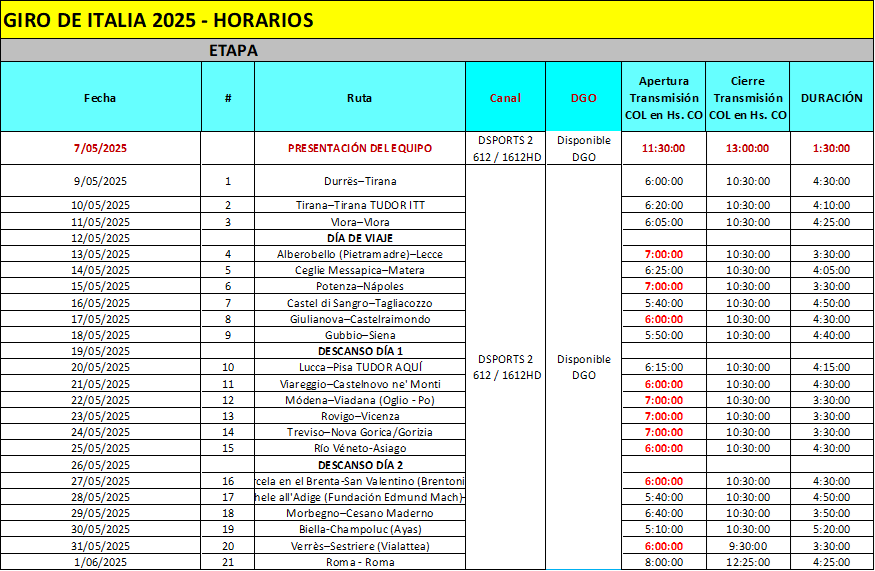The image size is (875, 571).
Task: Click the red "Canal" column header
Action: tap(505, 98)
